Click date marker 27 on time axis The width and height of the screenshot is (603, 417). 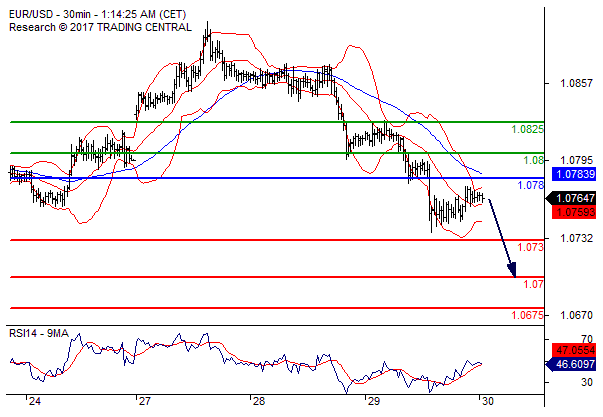145,401
